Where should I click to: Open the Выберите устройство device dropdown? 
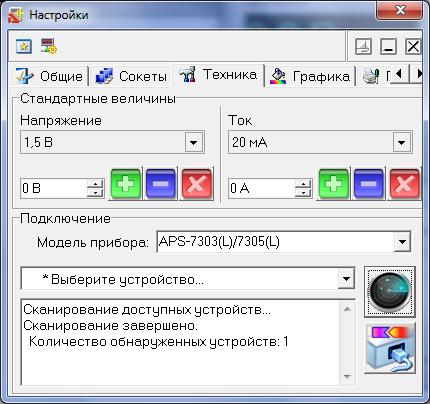coord(346,279)
